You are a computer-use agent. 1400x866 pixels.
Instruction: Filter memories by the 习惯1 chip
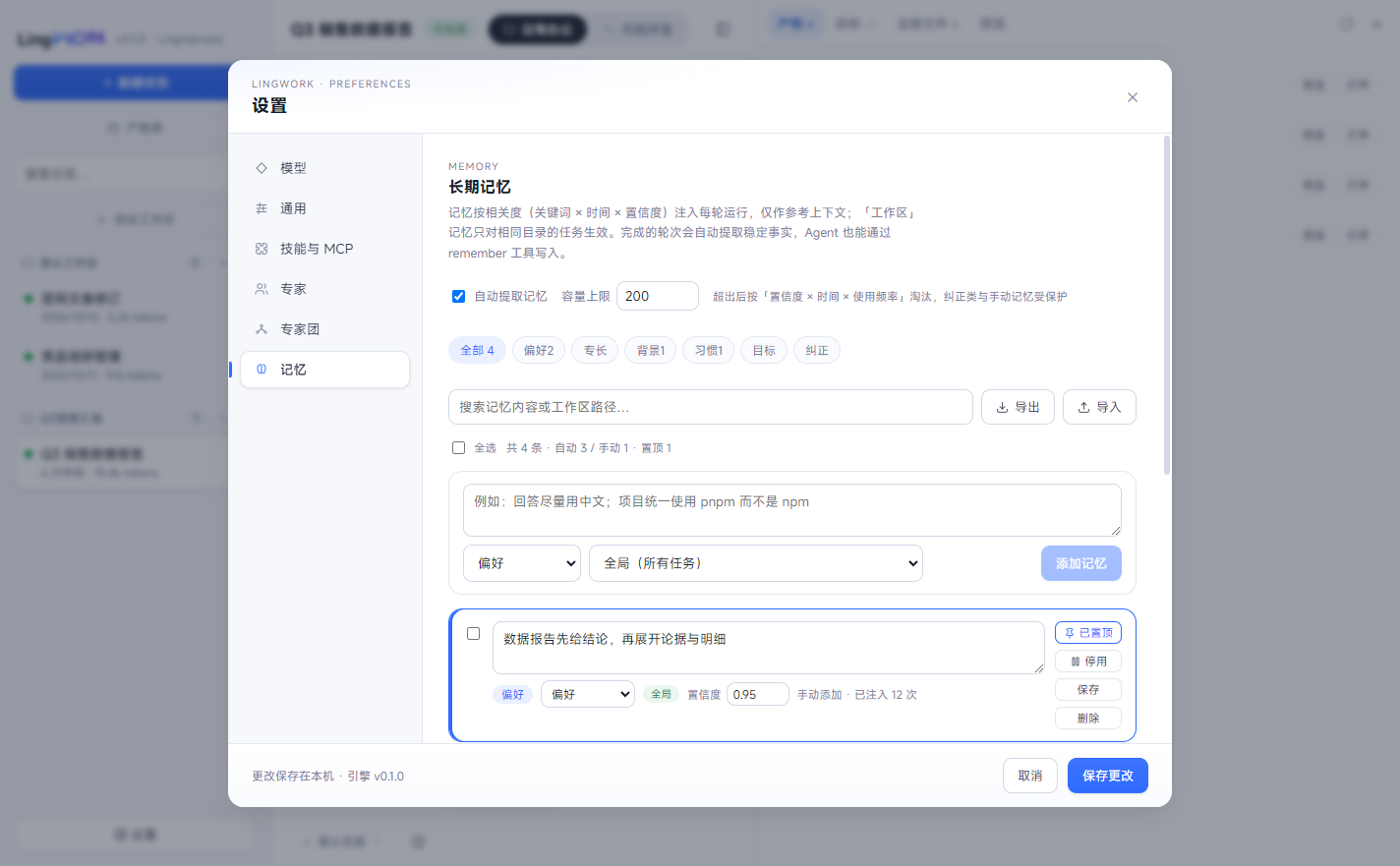(x=709, y=350)
